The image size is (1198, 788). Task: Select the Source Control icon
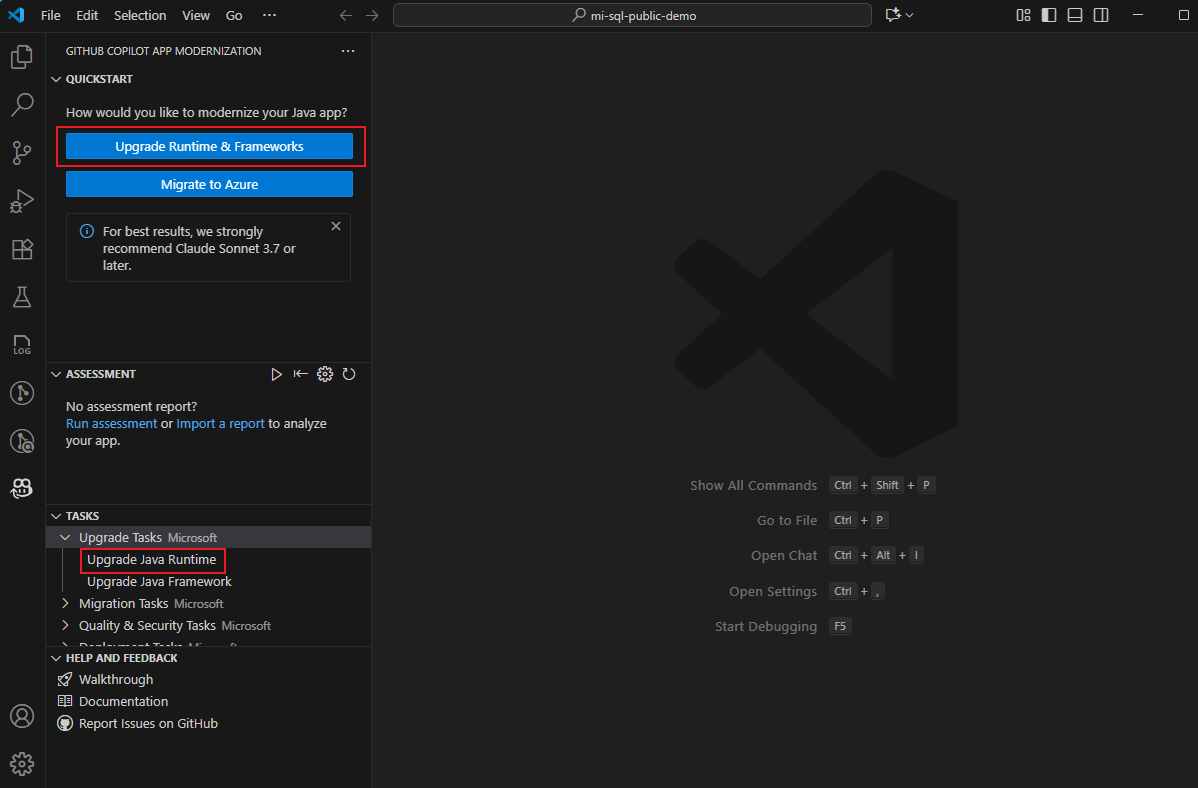[x=22, y=153]
